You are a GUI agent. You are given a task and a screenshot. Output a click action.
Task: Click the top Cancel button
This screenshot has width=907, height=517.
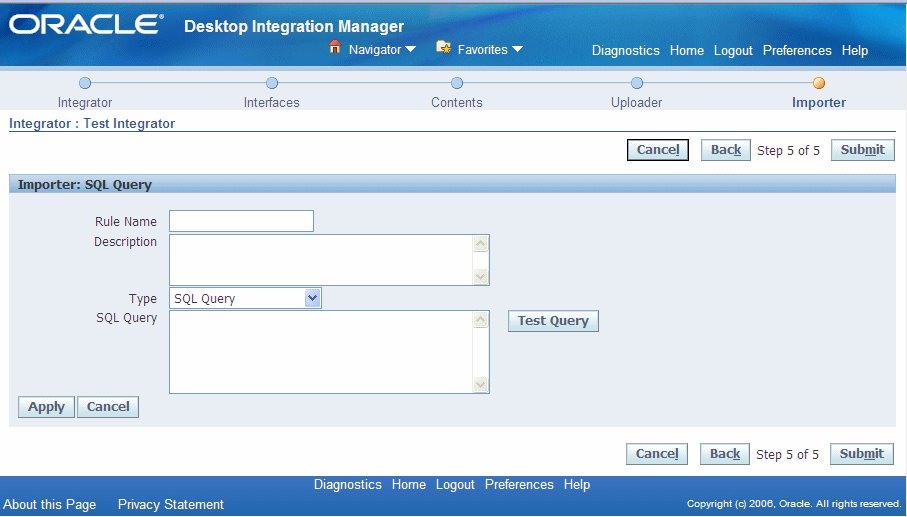[658, 150]
